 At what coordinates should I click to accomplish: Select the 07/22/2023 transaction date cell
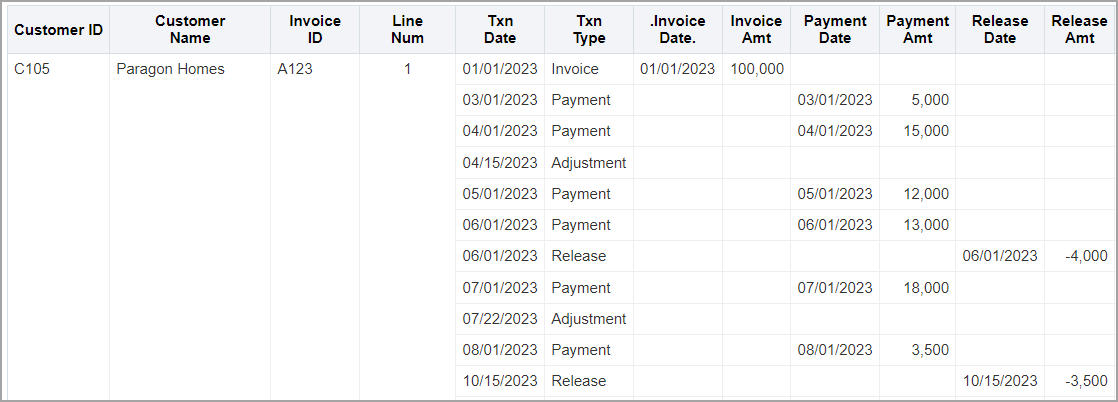(500, 319)
